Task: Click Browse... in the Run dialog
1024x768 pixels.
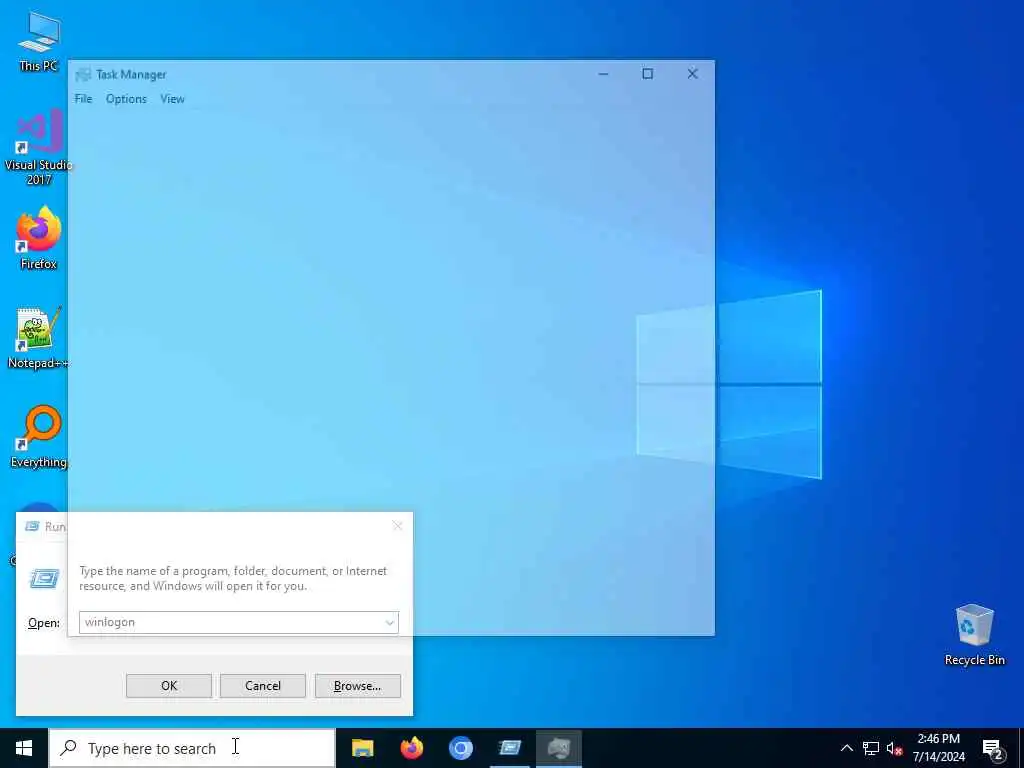Action: [357, 686]
